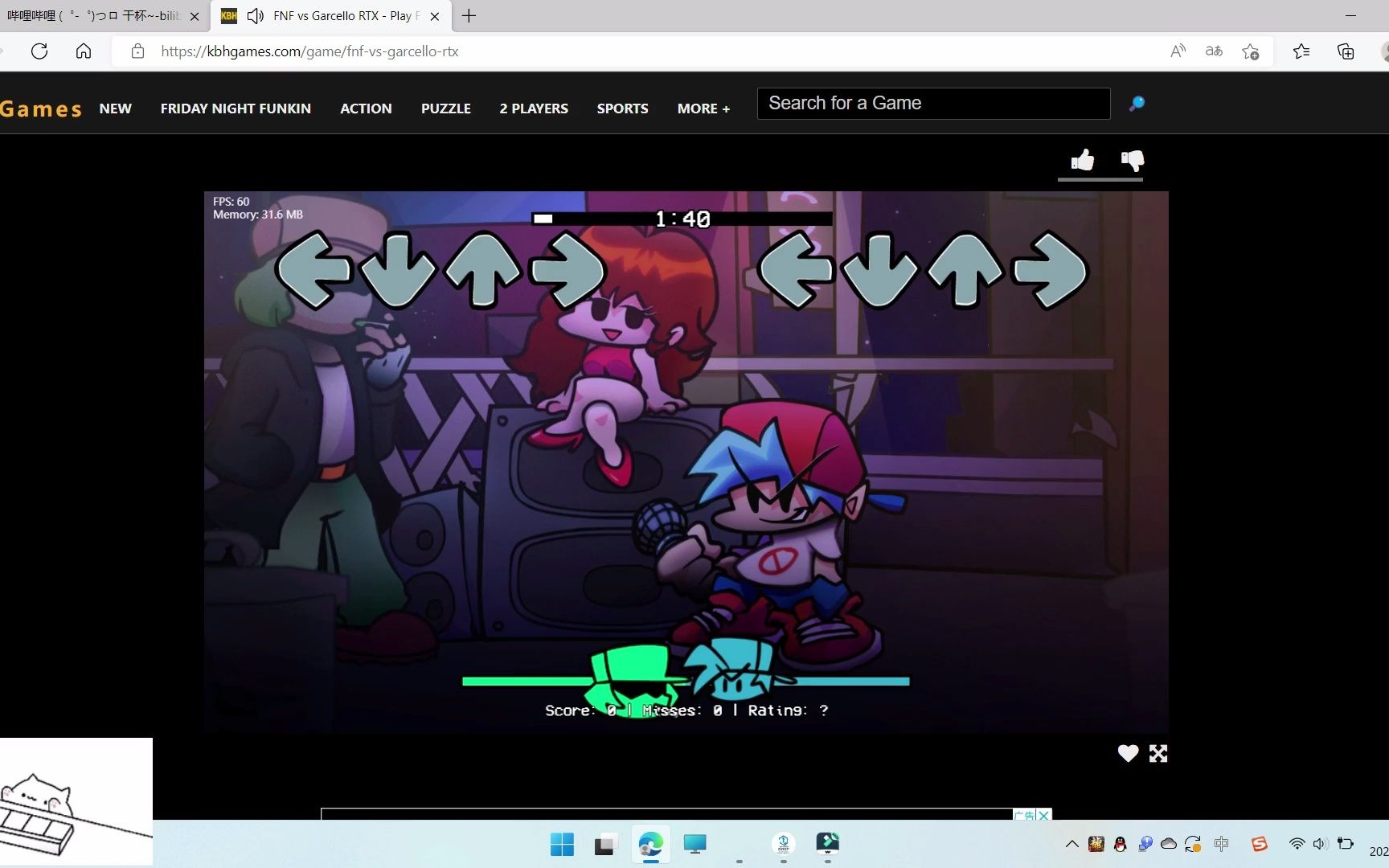This screenshot has width=1389, height=868.
Task: Add game to favorites with heart
Action: pyautogui.click(x=1128, y=753)
